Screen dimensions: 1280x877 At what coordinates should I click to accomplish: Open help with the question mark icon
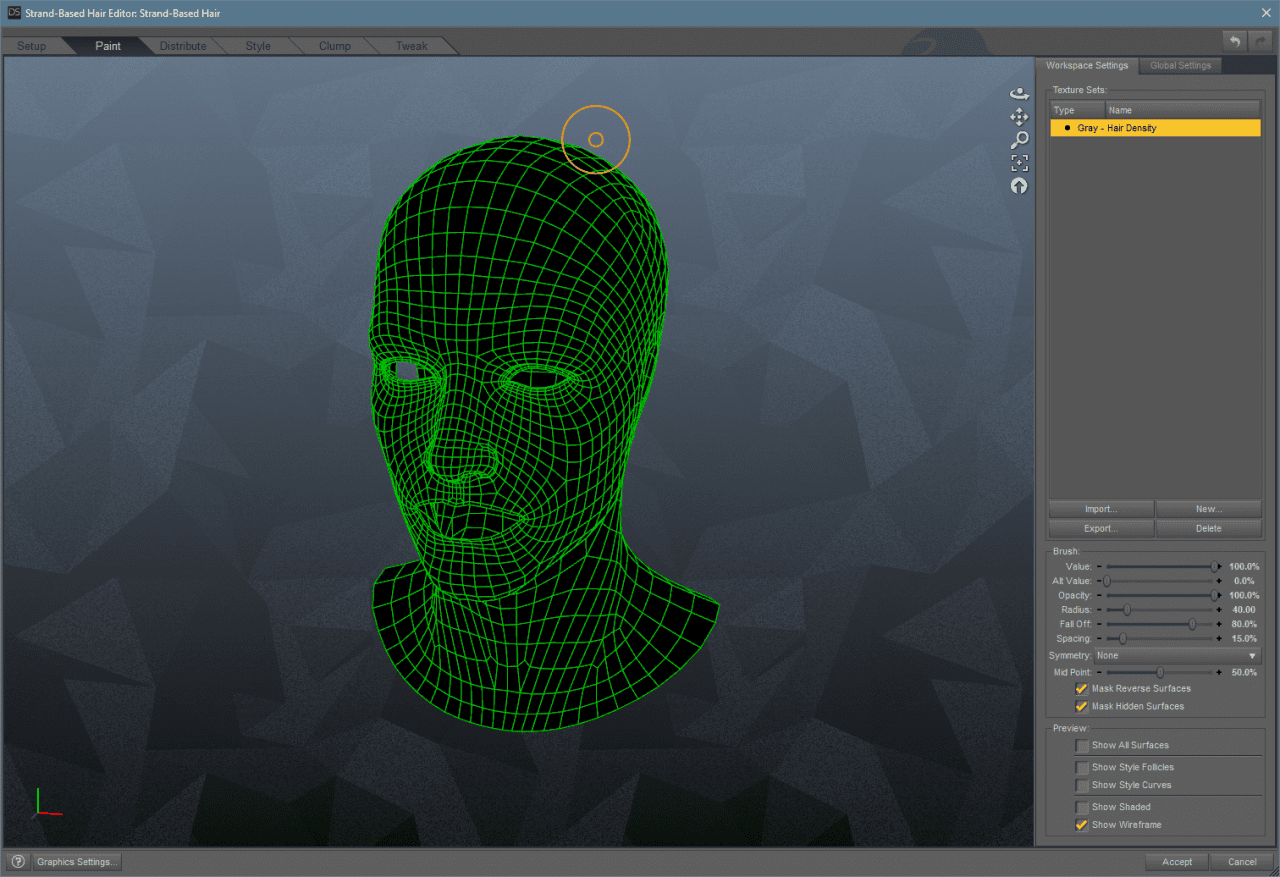point(17,861)
